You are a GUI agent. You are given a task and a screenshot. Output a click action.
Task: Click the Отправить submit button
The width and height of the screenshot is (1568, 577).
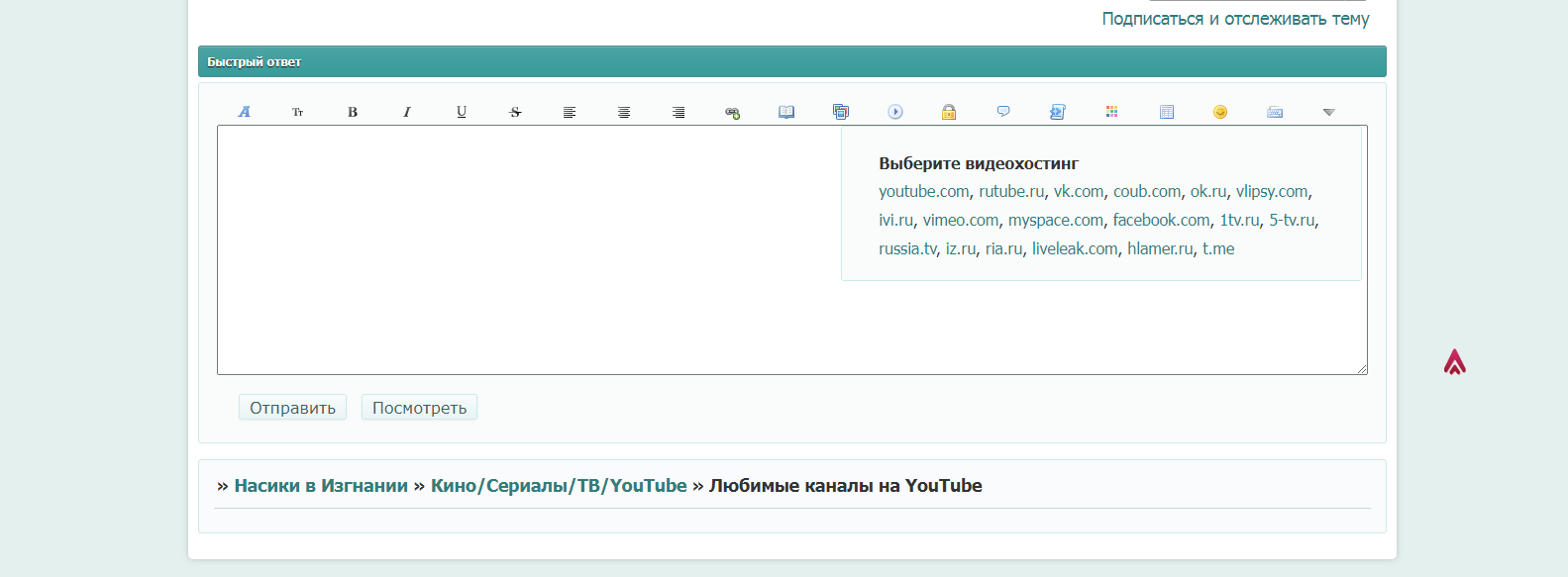(292, 408)
